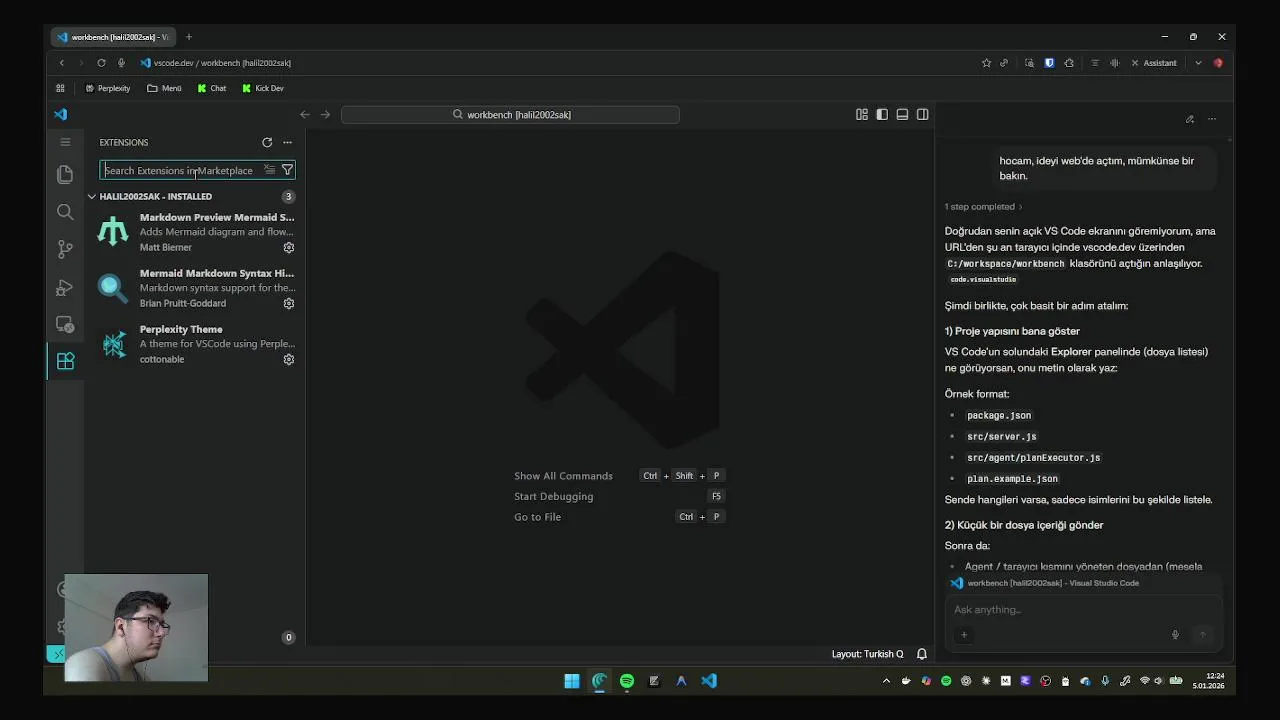Select the workbench browser tab
Viewport: 1280px width, 720px height.
[114, 37]
